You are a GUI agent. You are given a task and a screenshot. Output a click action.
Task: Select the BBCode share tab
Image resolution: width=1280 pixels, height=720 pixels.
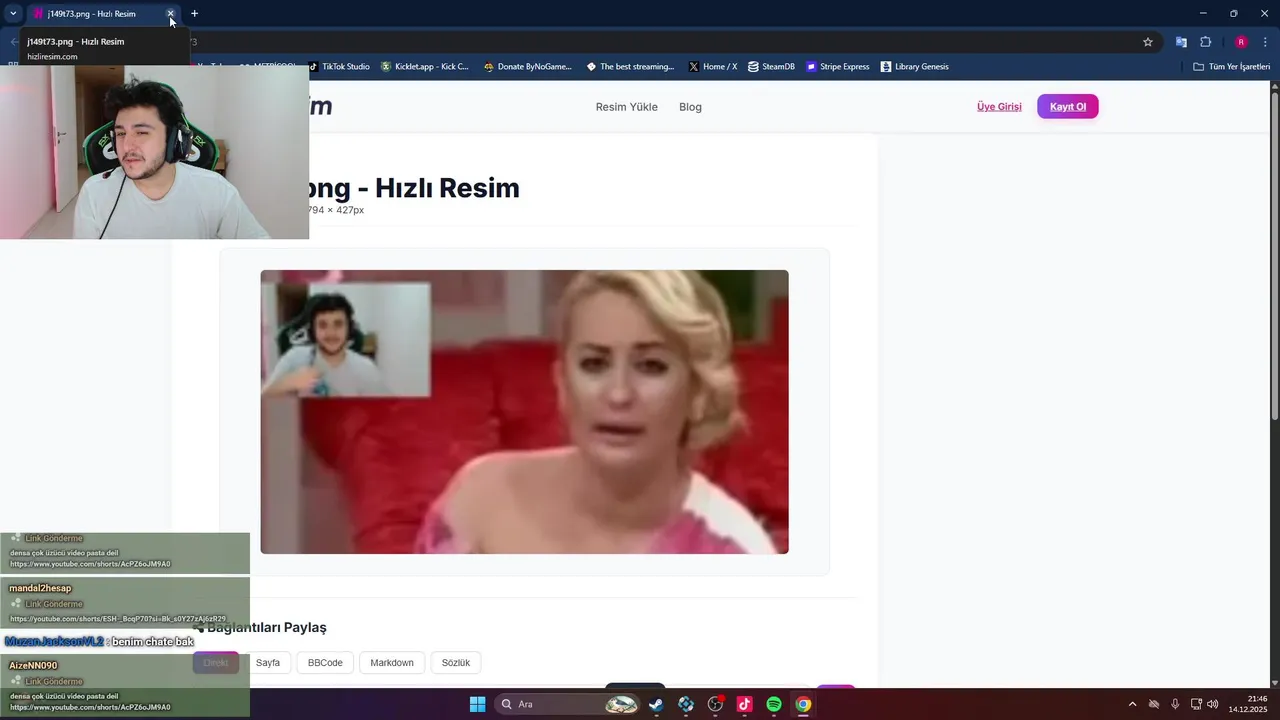(x=325, y=663)
